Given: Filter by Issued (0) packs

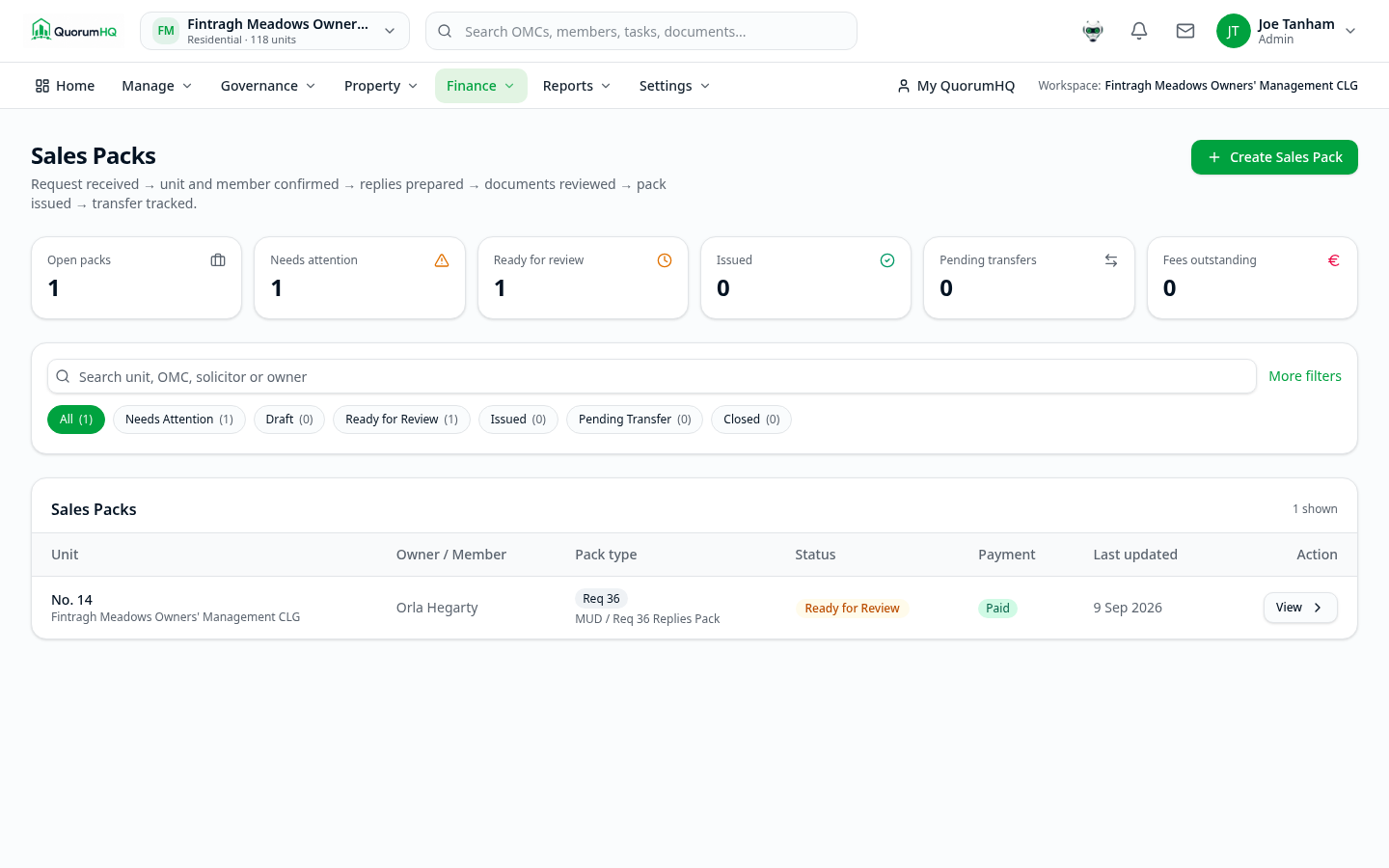Looking at the screenshot, I should [518, 420].
